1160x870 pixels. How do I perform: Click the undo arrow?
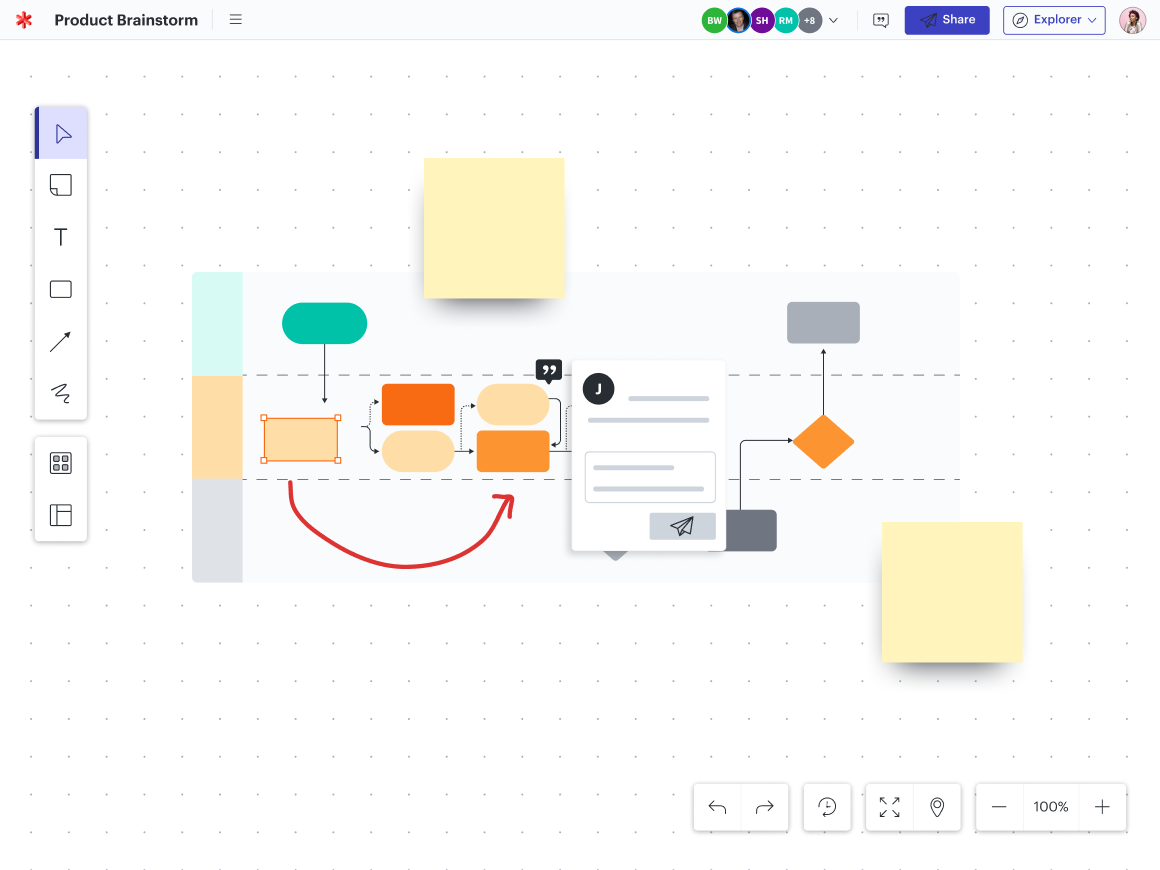[717, 807]
